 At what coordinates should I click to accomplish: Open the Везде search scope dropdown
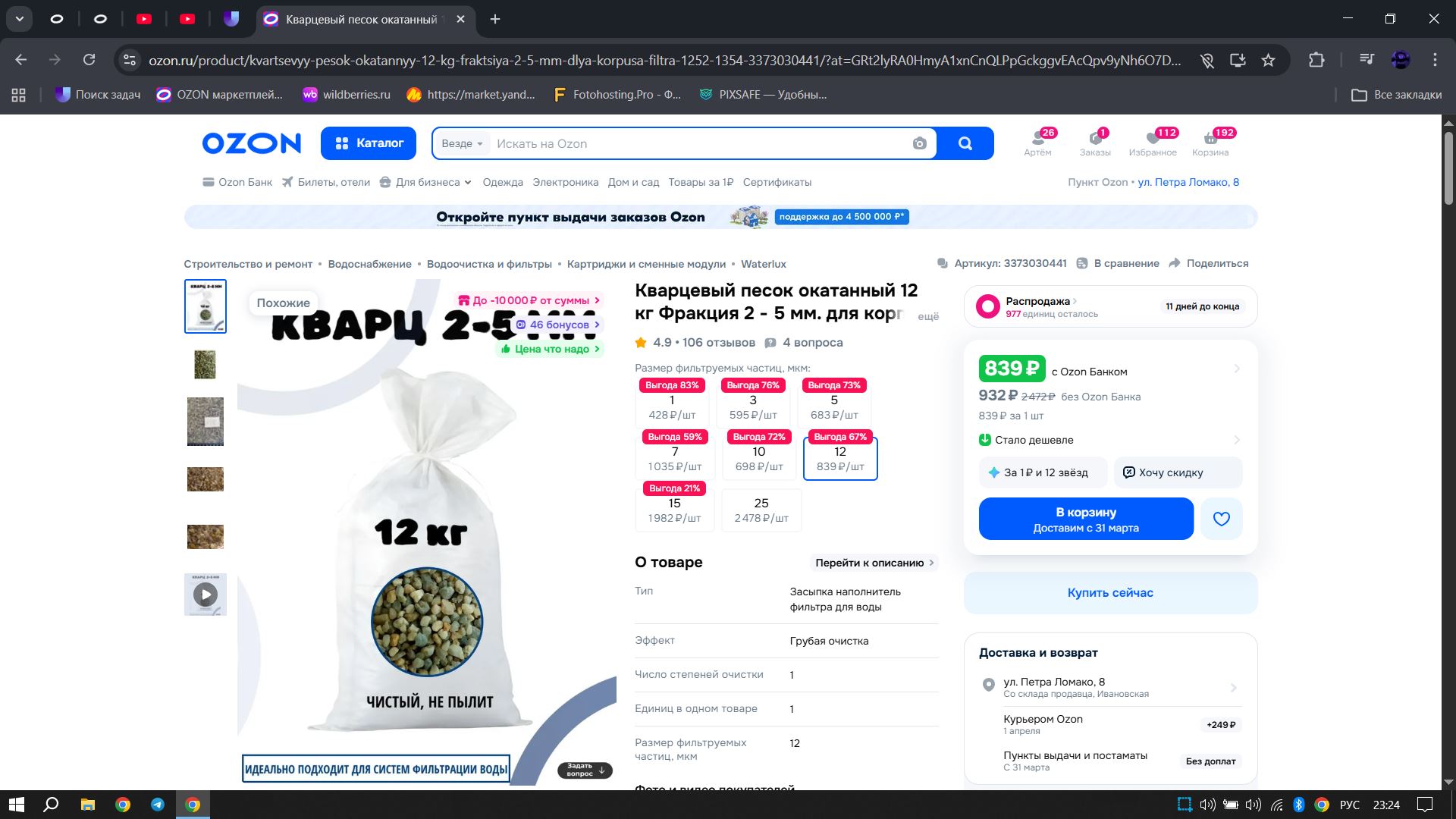[x=462, y=143]
